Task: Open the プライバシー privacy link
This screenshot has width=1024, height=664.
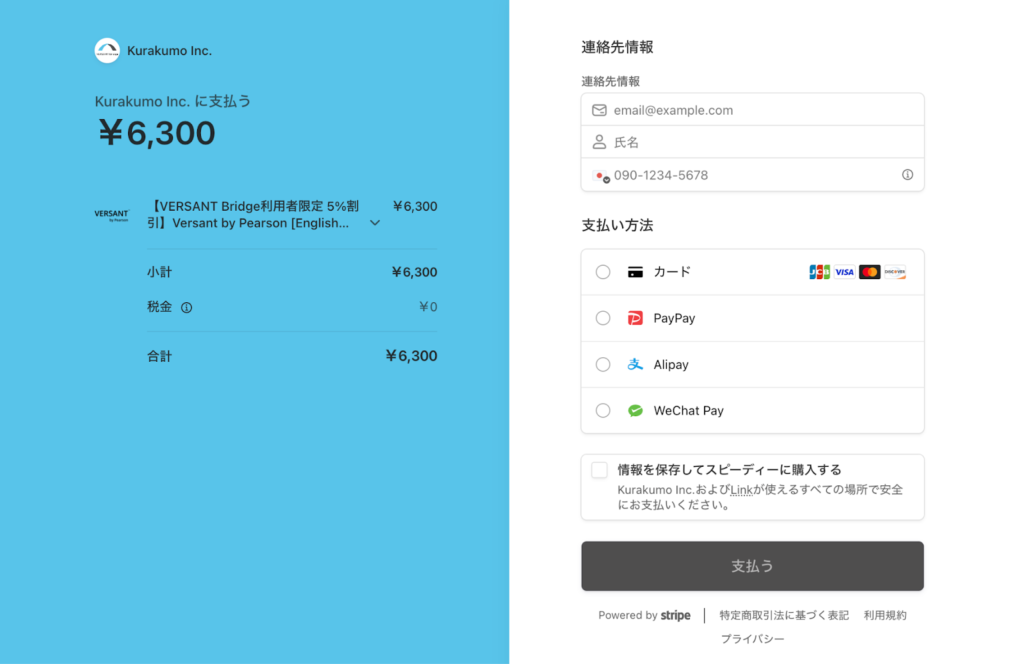Action: tap(752, 639)
